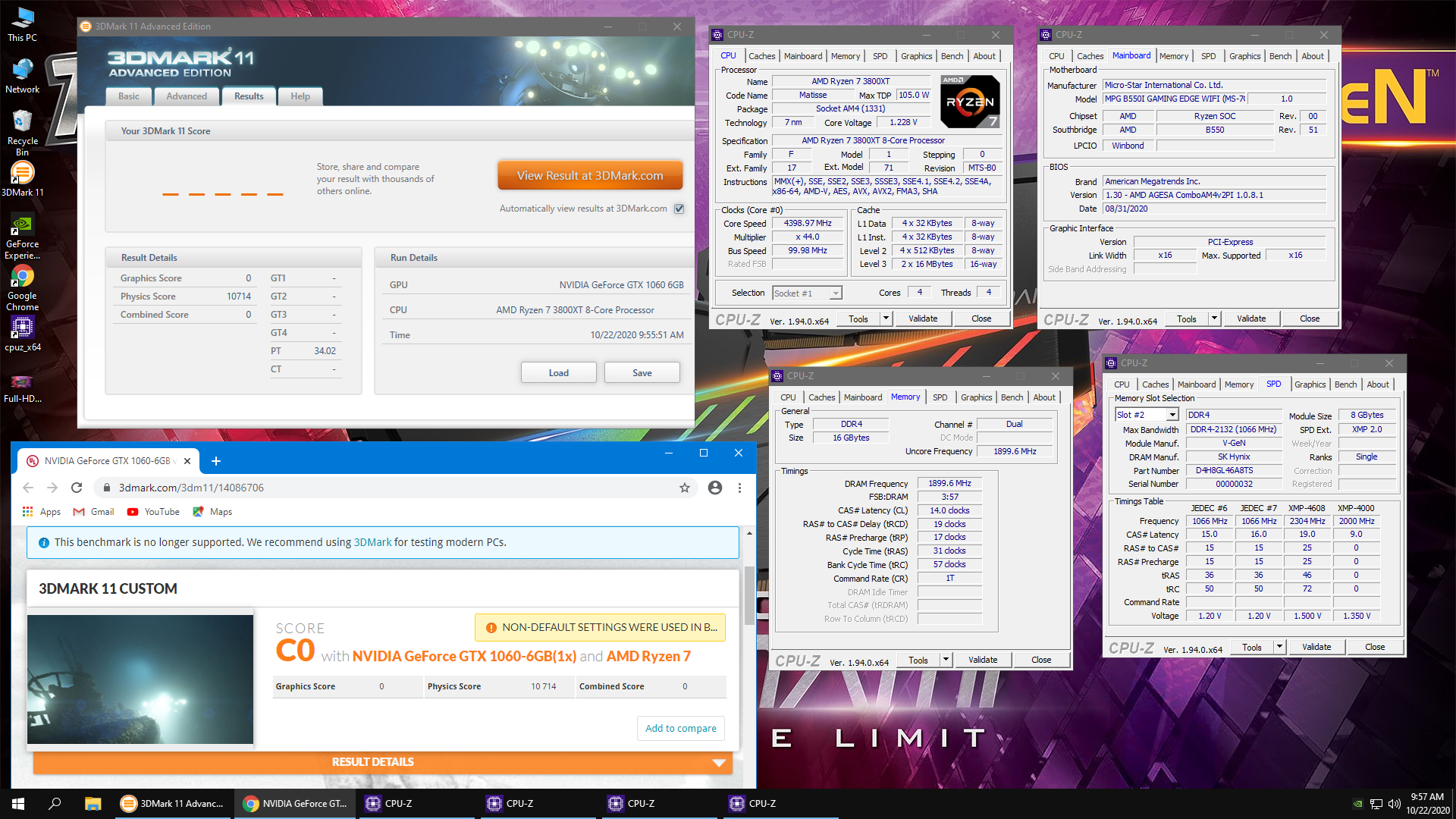Click DRAM Frequency value 1899.6 MHz

coord(949,483)
